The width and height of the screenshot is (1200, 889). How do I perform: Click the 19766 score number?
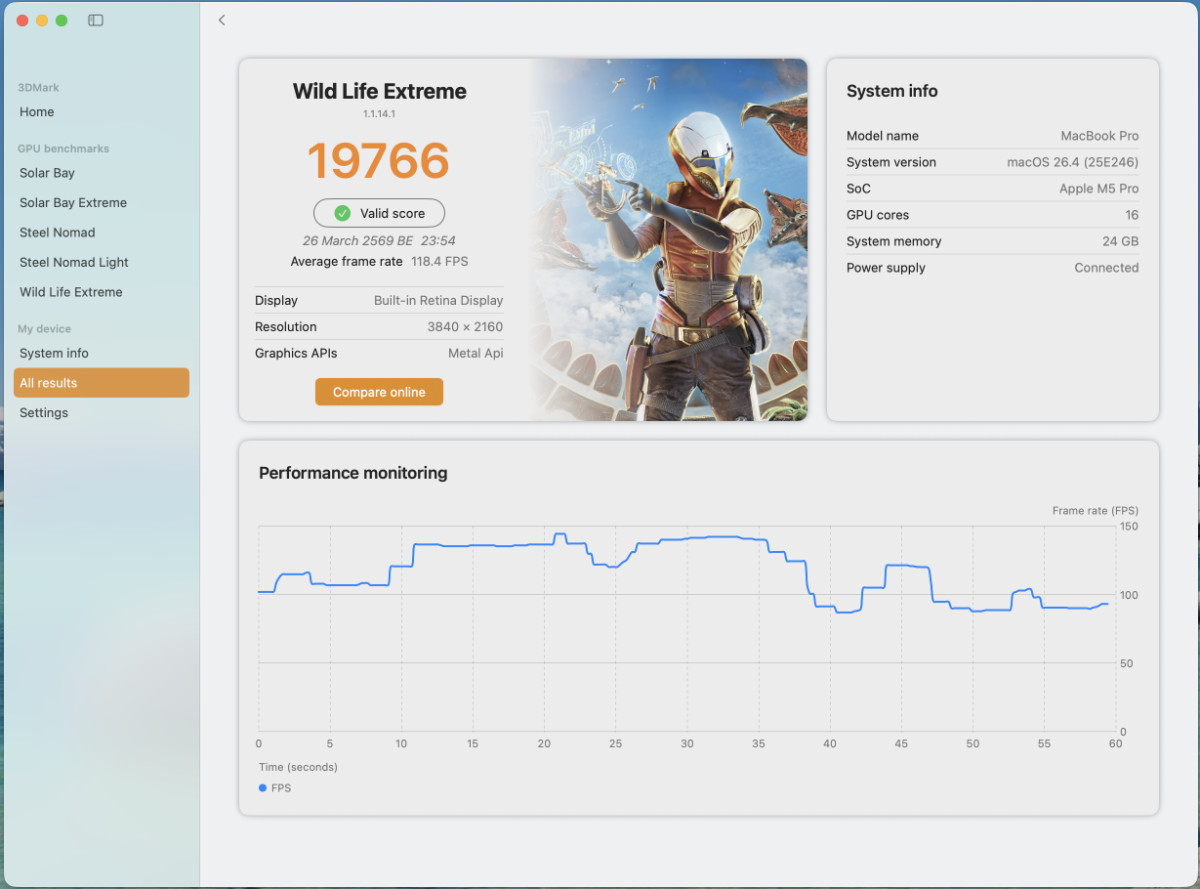[378, 161]
